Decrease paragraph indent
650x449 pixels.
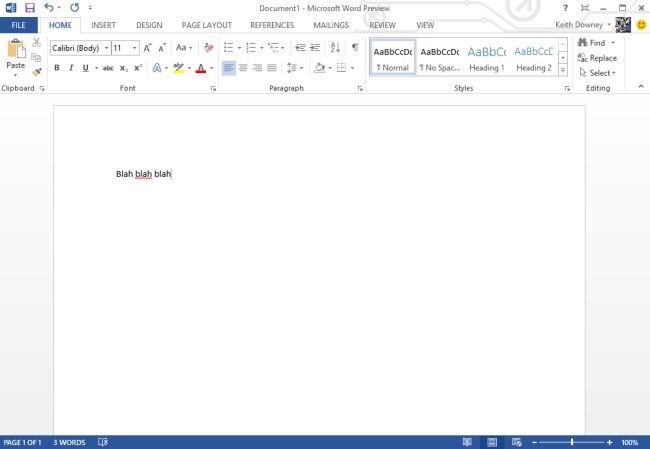pyautogui.click(x=300, y=48)
